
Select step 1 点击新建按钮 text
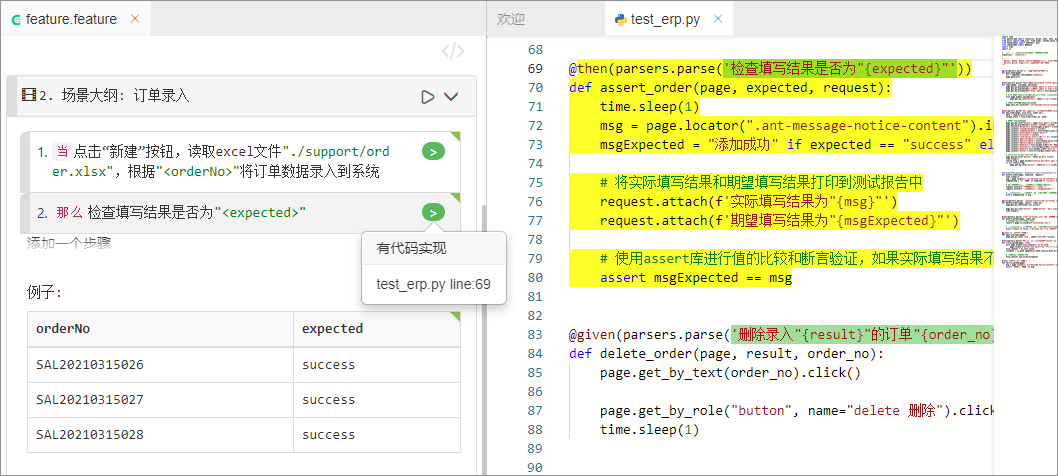click(222, 161)
